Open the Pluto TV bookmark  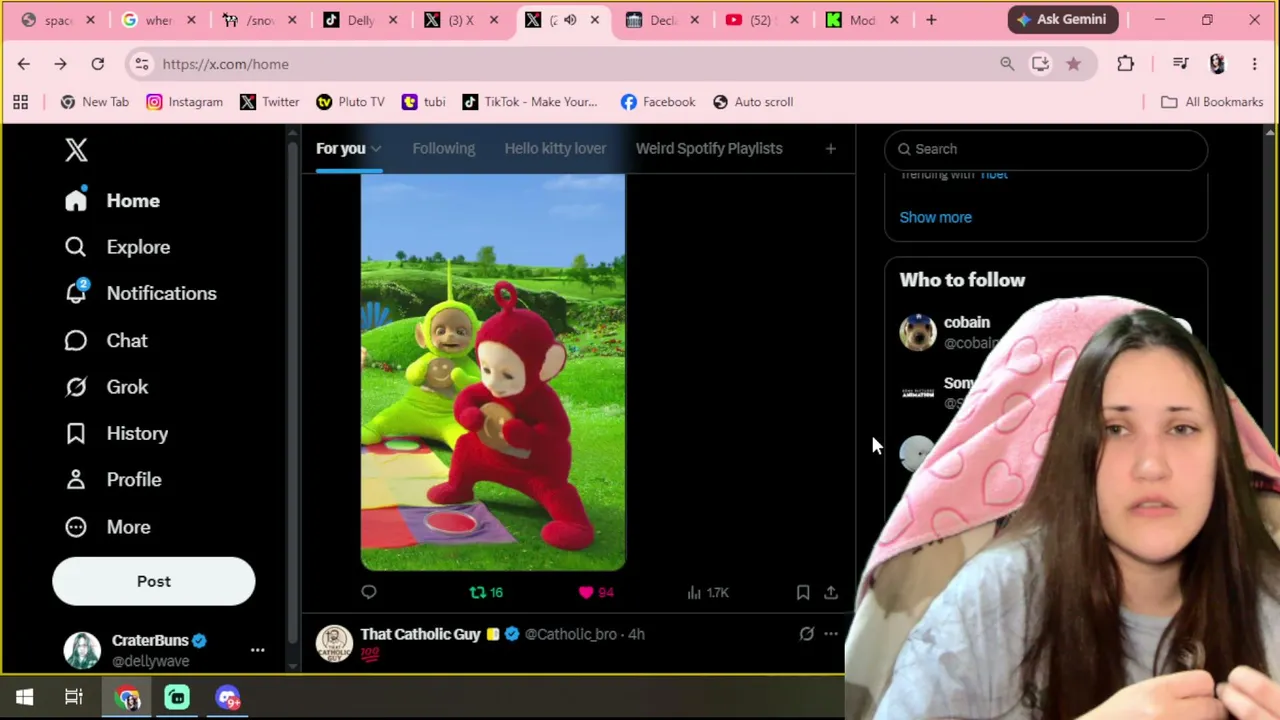point(350,102)
